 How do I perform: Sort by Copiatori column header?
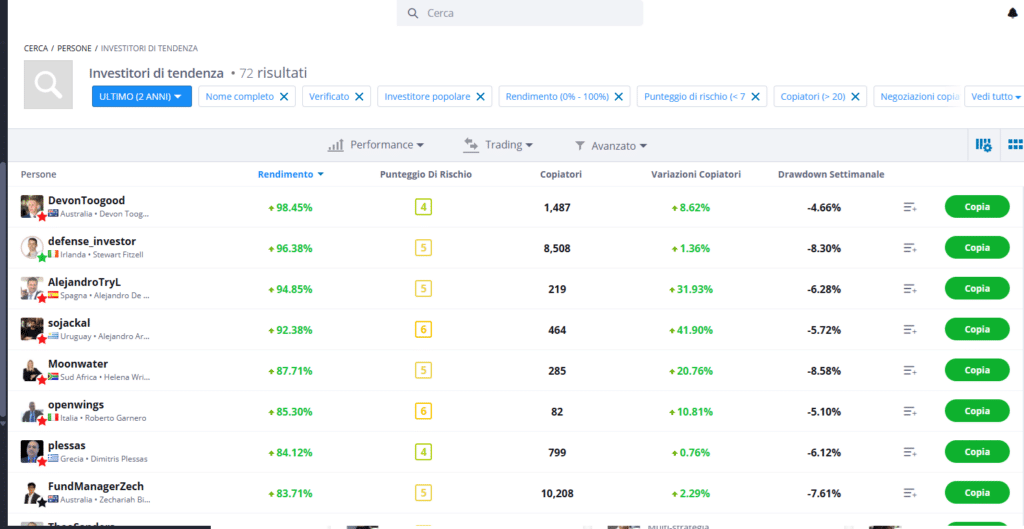pos(561,174)
